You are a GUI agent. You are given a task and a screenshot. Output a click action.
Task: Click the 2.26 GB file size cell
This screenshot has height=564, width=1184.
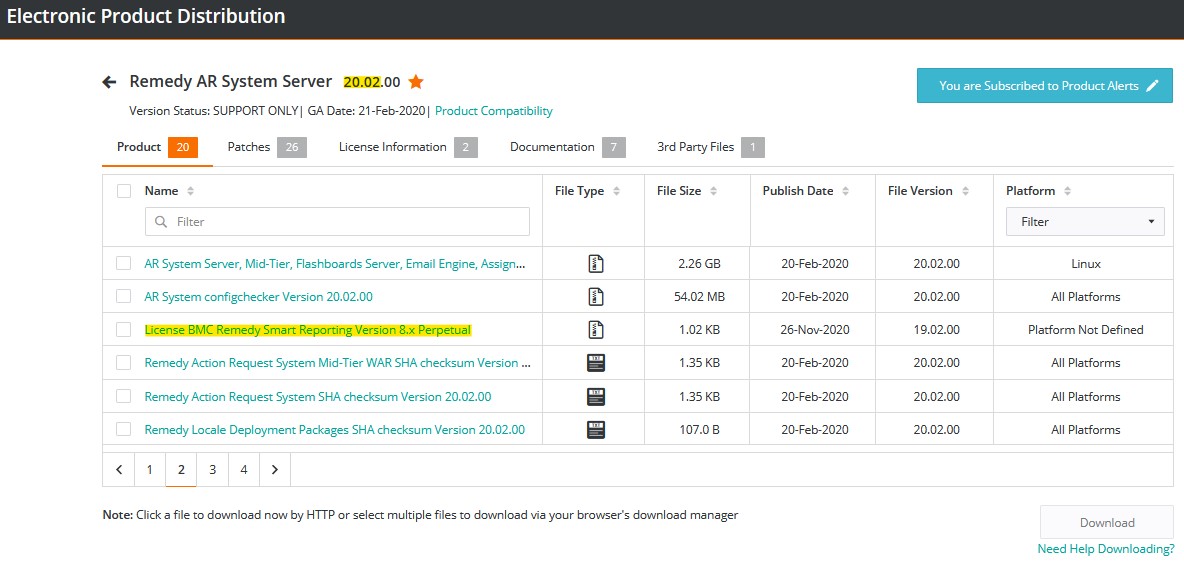(699, 264)
